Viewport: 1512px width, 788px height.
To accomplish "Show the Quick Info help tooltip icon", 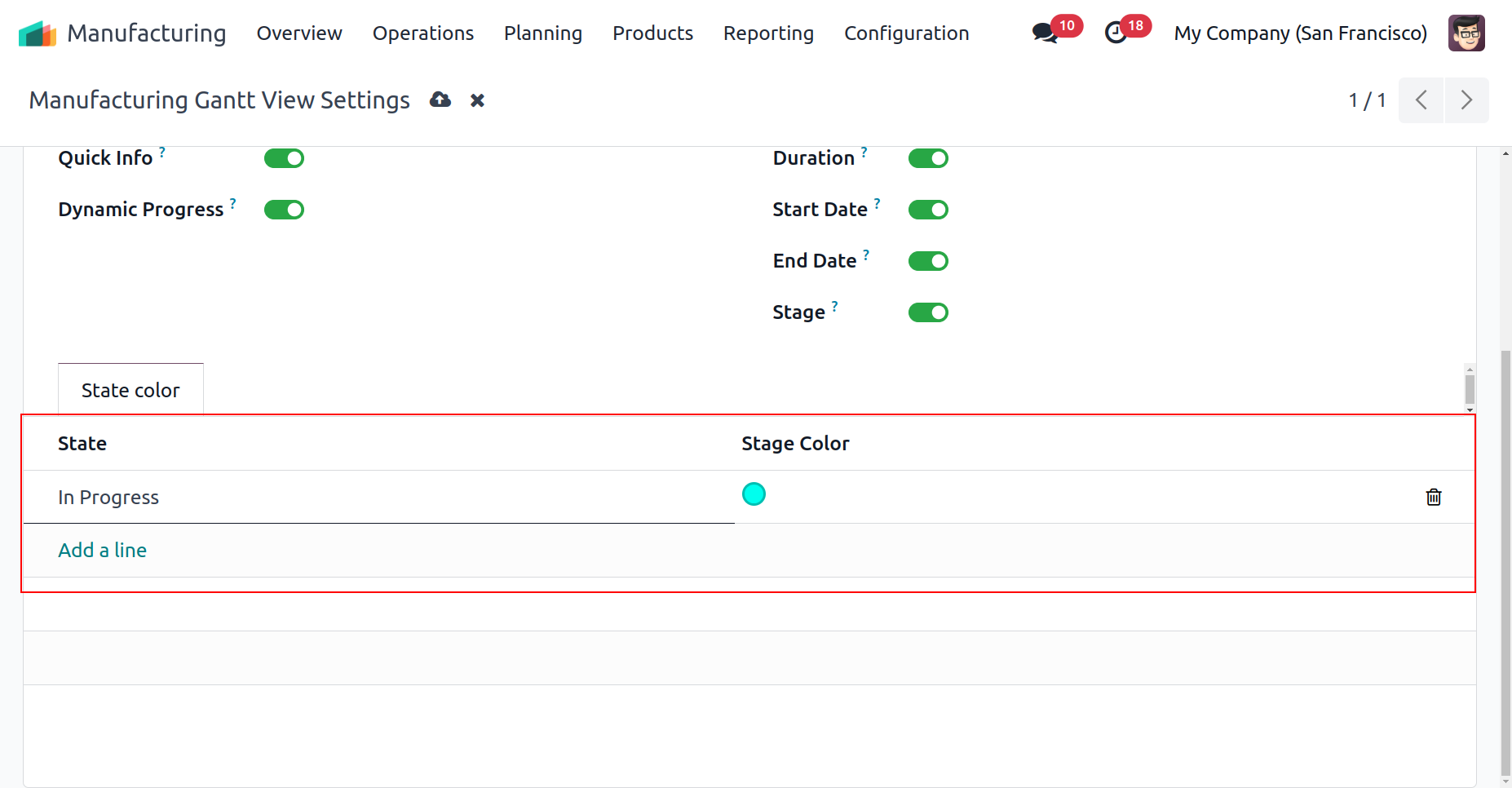I will [162, 152].
